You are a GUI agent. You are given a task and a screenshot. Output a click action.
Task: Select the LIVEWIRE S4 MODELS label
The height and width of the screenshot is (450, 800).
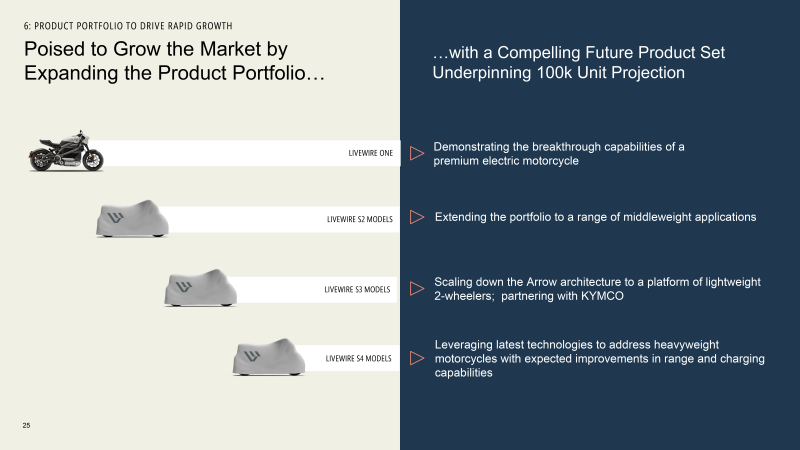click(359, 358)
